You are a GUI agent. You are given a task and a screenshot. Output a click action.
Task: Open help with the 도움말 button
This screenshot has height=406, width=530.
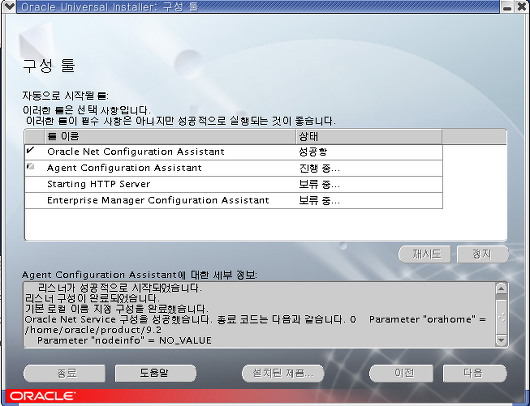(x=155, y=373)
